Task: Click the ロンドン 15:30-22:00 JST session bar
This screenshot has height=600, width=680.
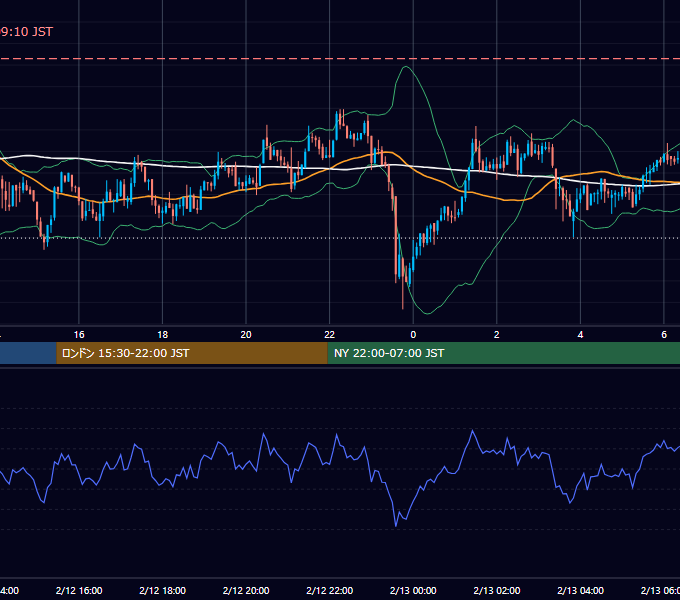Action: [192, 353]
